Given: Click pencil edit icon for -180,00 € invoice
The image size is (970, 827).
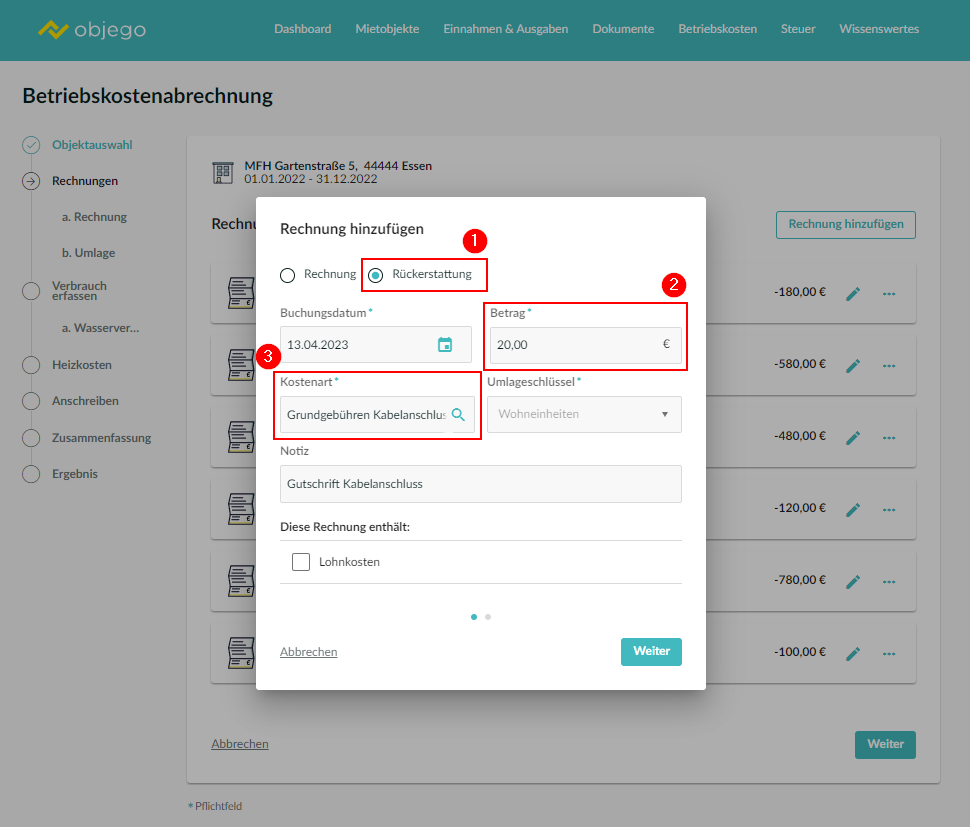Looking at the screenshot, I should click(853, 294).
